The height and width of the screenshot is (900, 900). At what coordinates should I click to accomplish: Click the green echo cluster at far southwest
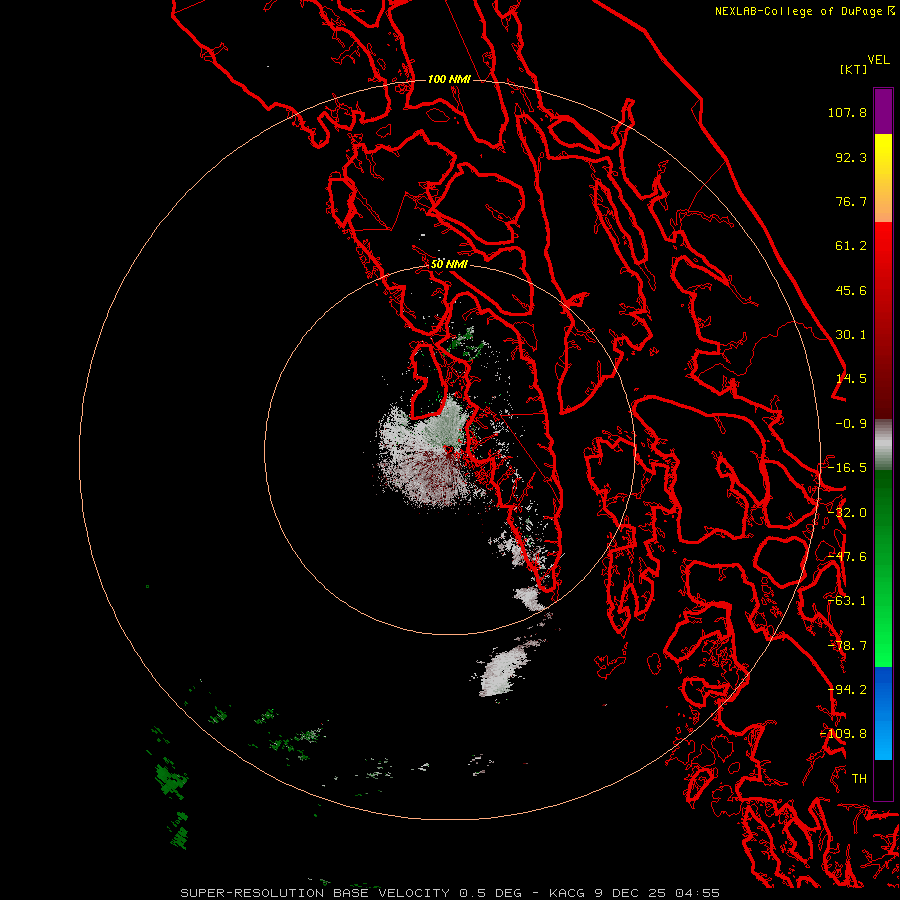pos(171,781)
